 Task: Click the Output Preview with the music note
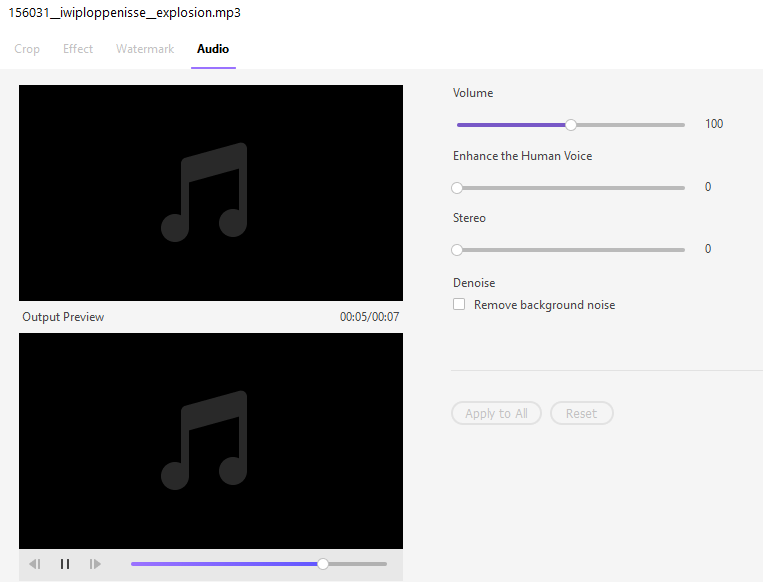coord(211,441)
